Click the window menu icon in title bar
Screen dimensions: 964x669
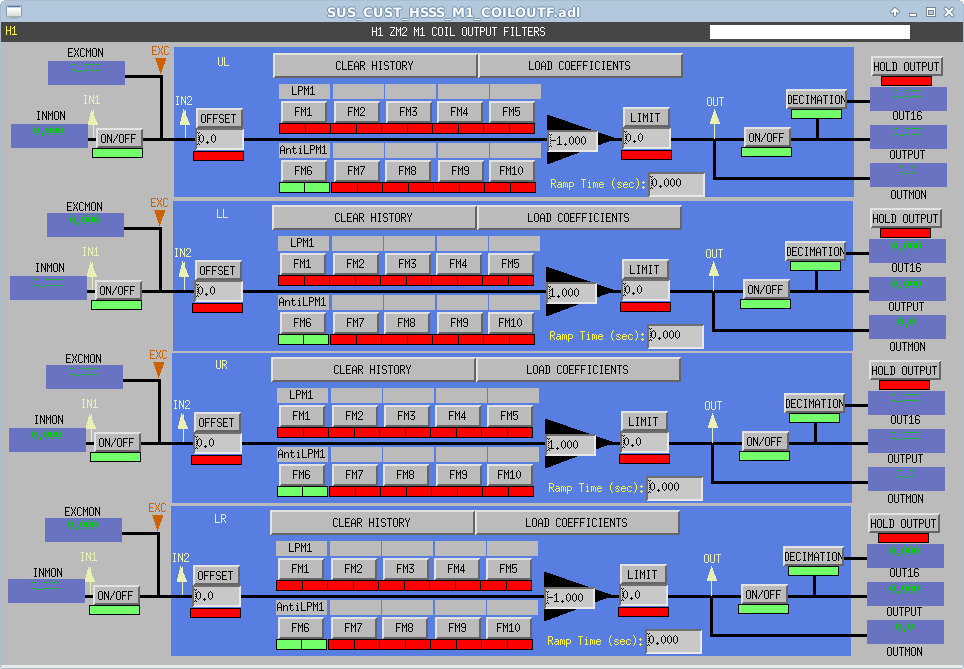(14, 12)
